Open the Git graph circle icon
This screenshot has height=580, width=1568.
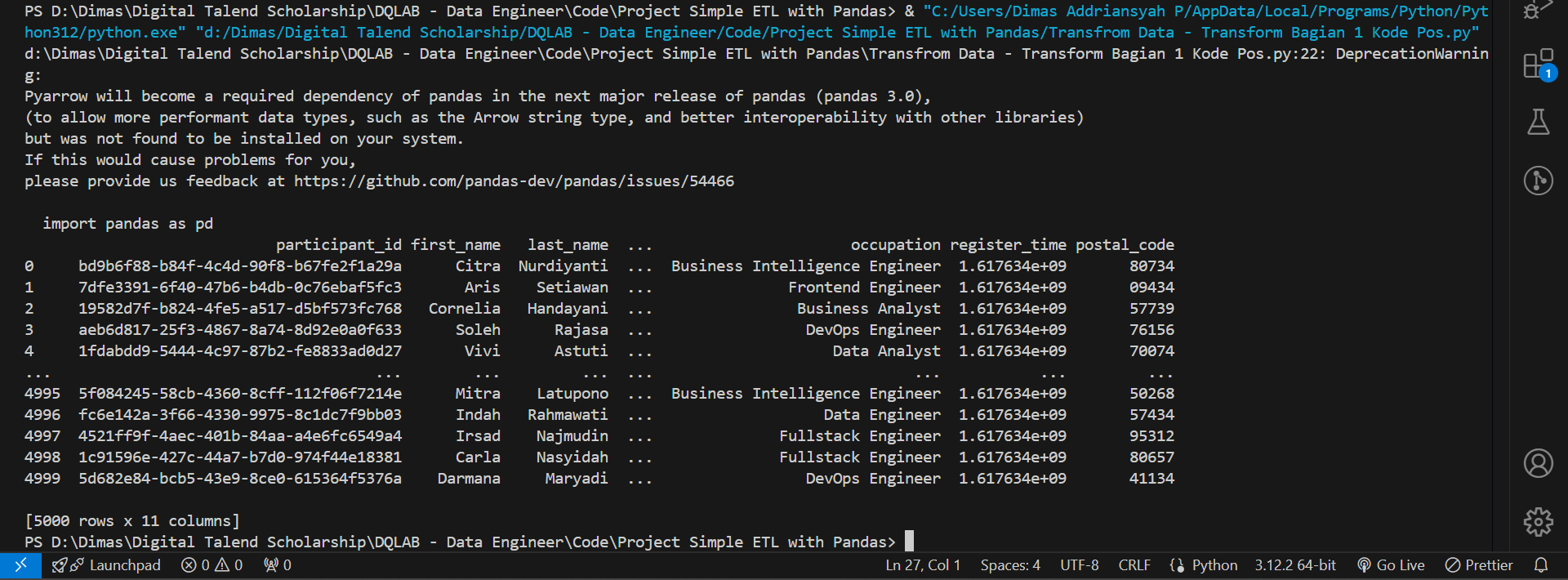tap(1538, 181)
